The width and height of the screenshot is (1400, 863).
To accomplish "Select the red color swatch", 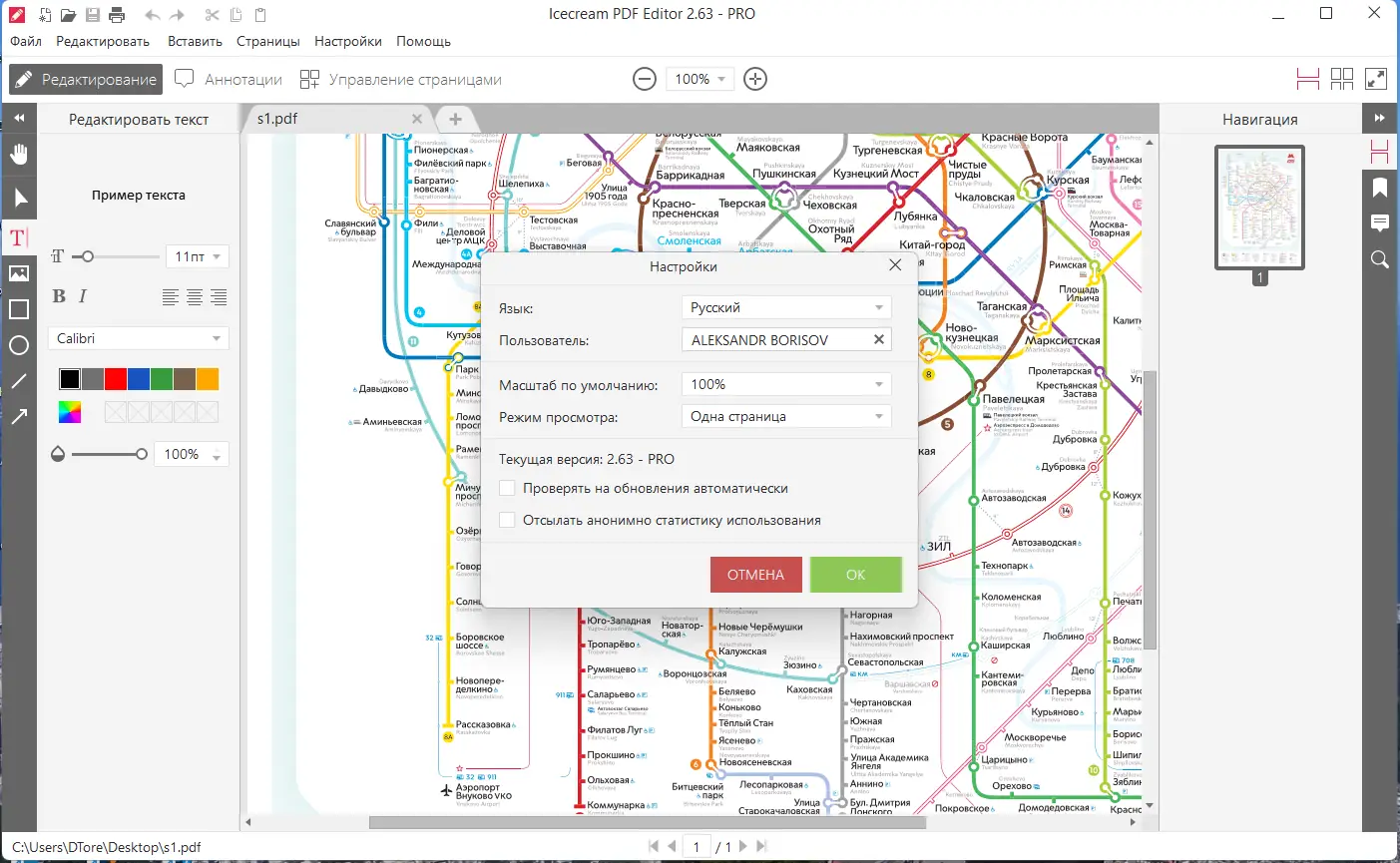I will click(x=116, y=379).
